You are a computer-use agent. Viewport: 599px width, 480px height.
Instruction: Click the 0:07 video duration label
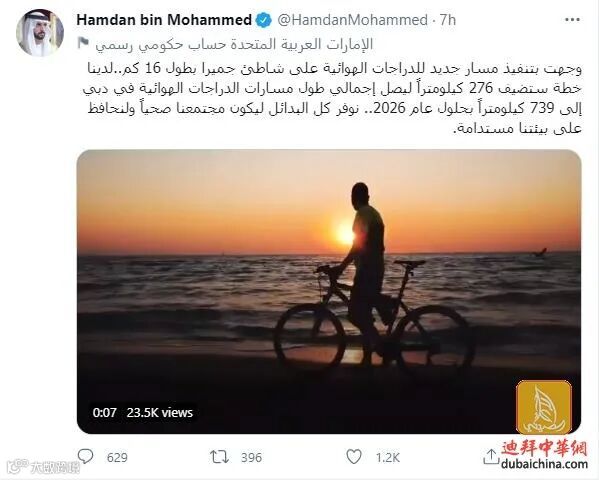pyautogui.click(x=105, y=413)
